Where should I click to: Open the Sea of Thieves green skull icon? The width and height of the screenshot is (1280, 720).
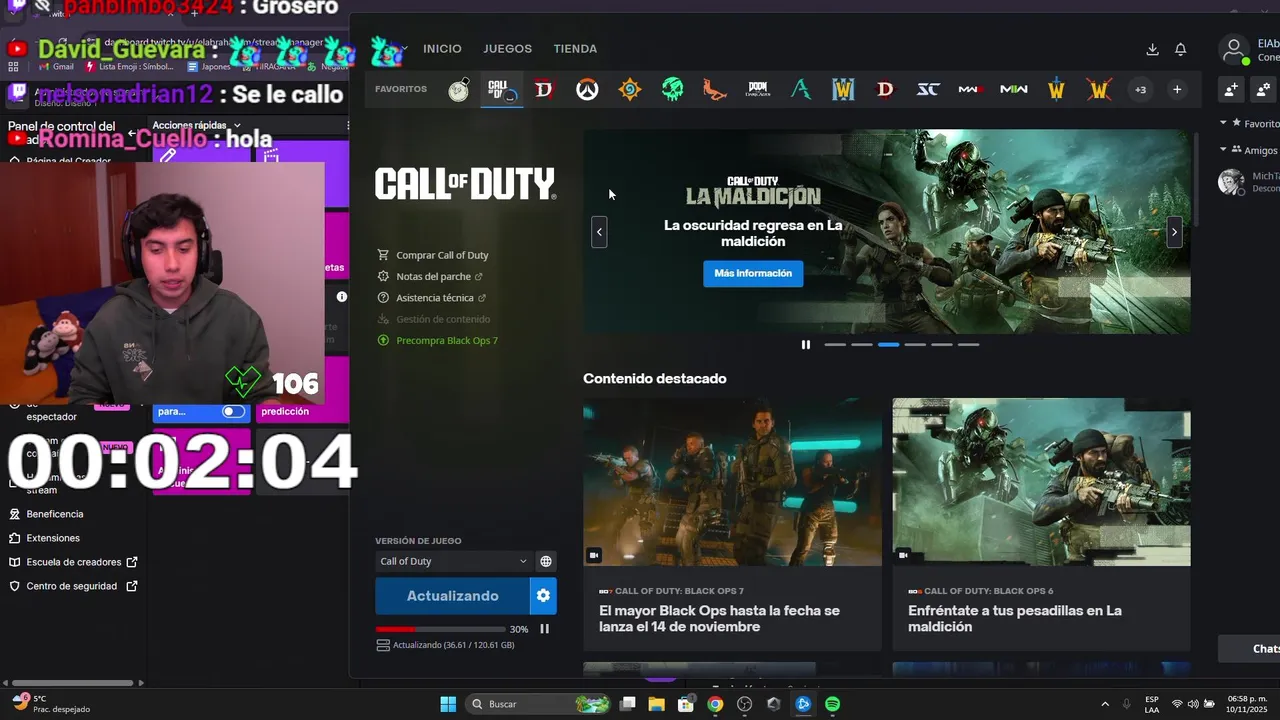click(x=672, y=90)
